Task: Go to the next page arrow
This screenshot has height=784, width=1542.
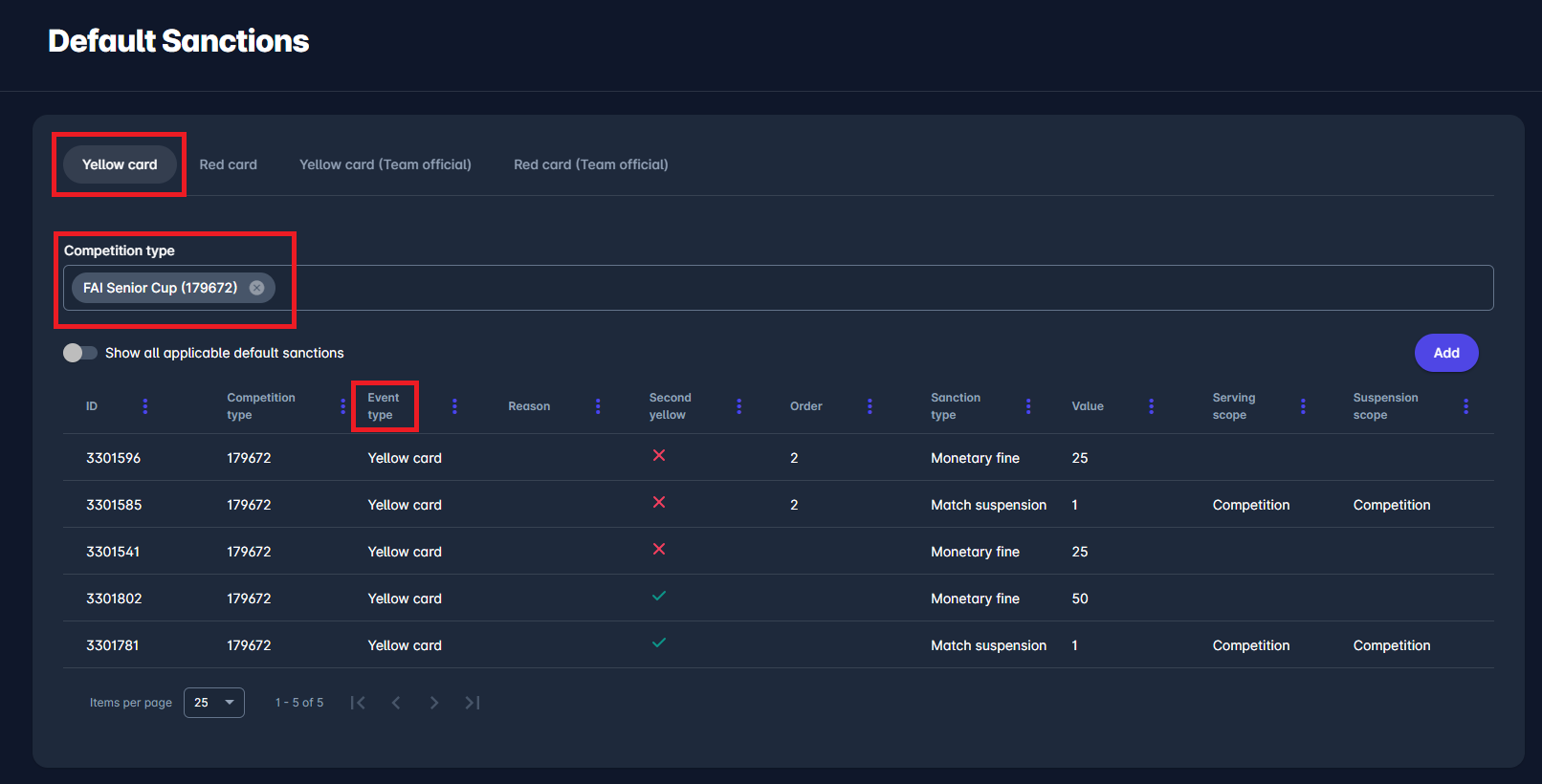Action: pyautogui.click(x=434, y=703)
